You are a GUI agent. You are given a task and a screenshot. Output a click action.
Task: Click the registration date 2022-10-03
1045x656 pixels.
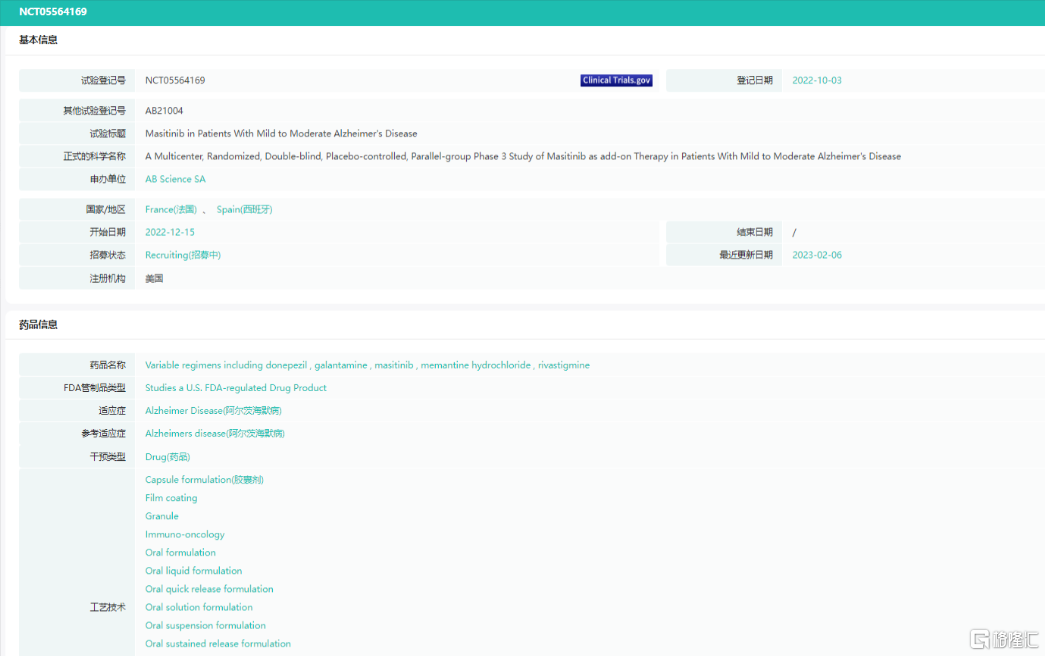[x=816, y=81]
